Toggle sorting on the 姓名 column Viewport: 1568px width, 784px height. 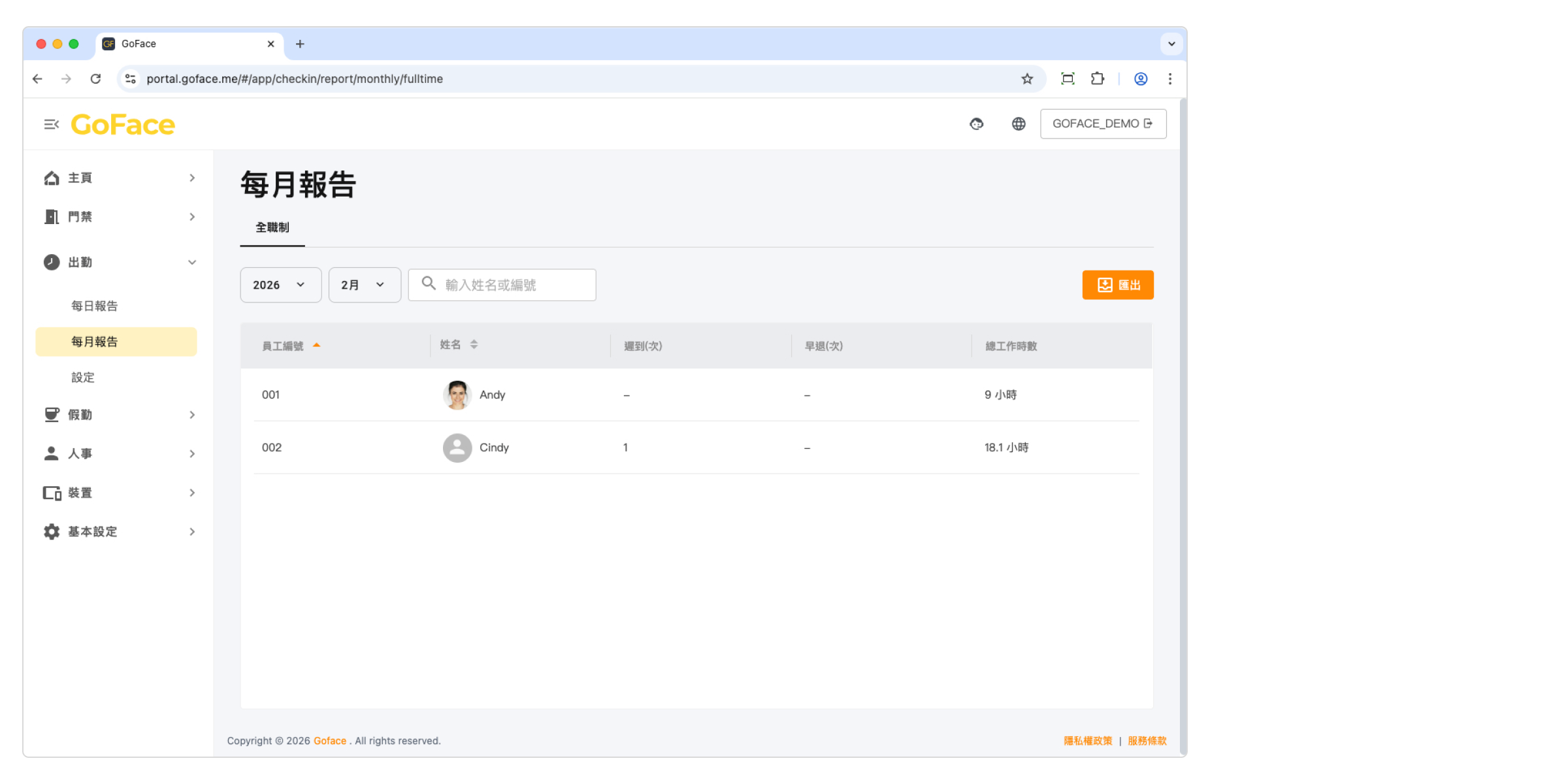coord(474,345)
